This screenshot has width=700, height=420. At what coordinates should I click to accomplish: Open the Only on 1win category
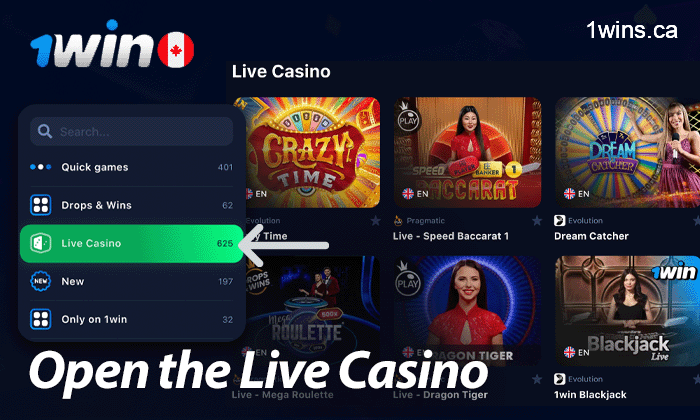pos(131,319)
